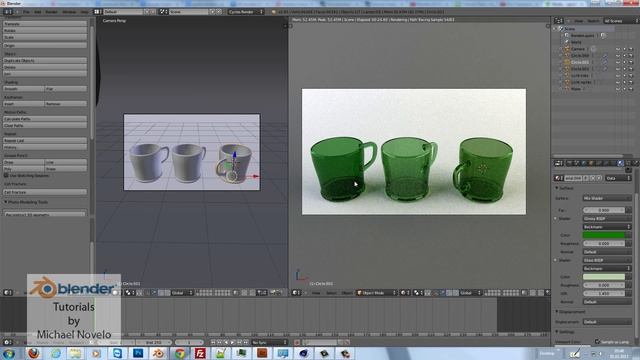
Task: Open Firefox from the taskbar
Action: [34, 353]
